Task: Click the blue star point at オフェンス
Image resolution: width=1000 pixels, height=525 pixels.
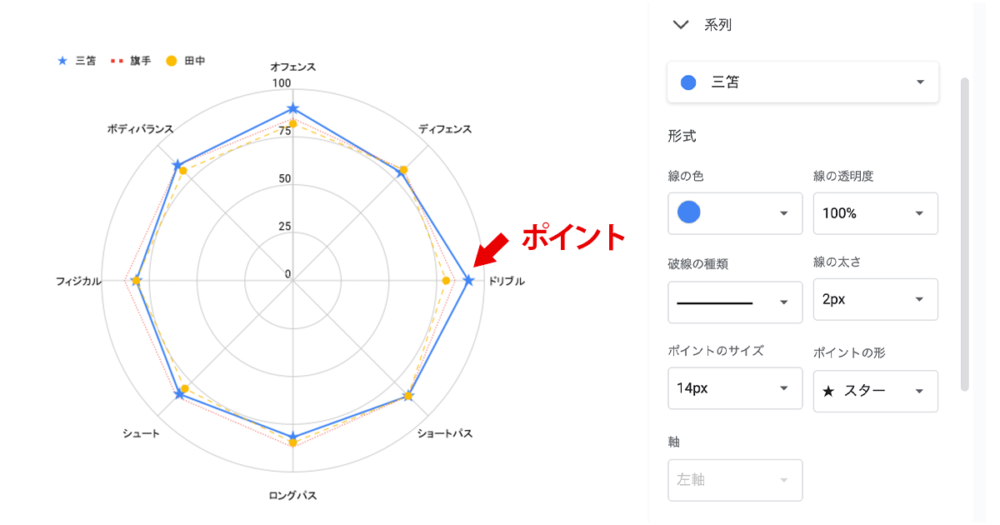Action: pyautogui.click(x=293, y=108)
